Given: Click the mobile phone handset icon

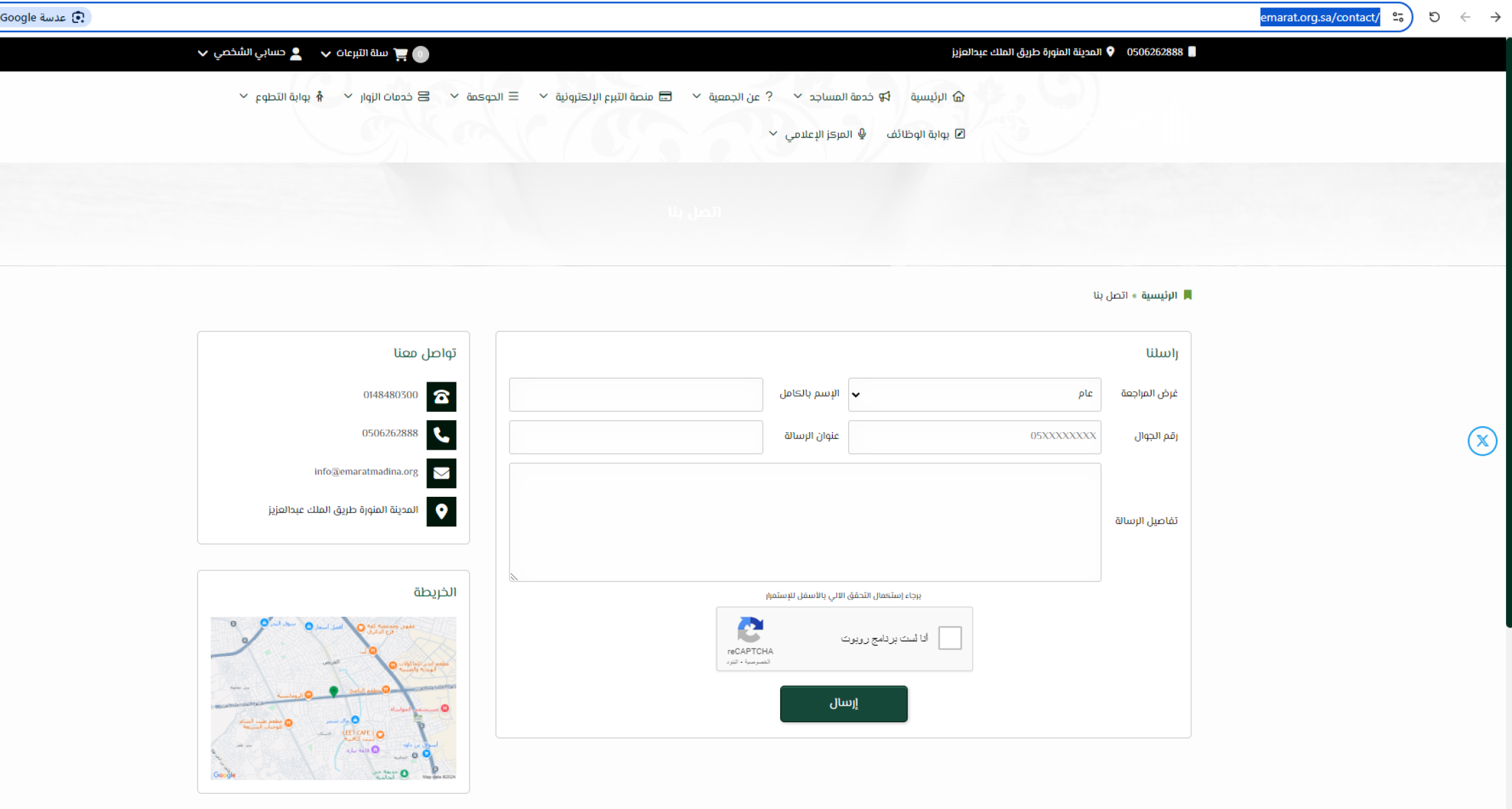Looking at the screenshot, I should [441, 435].
